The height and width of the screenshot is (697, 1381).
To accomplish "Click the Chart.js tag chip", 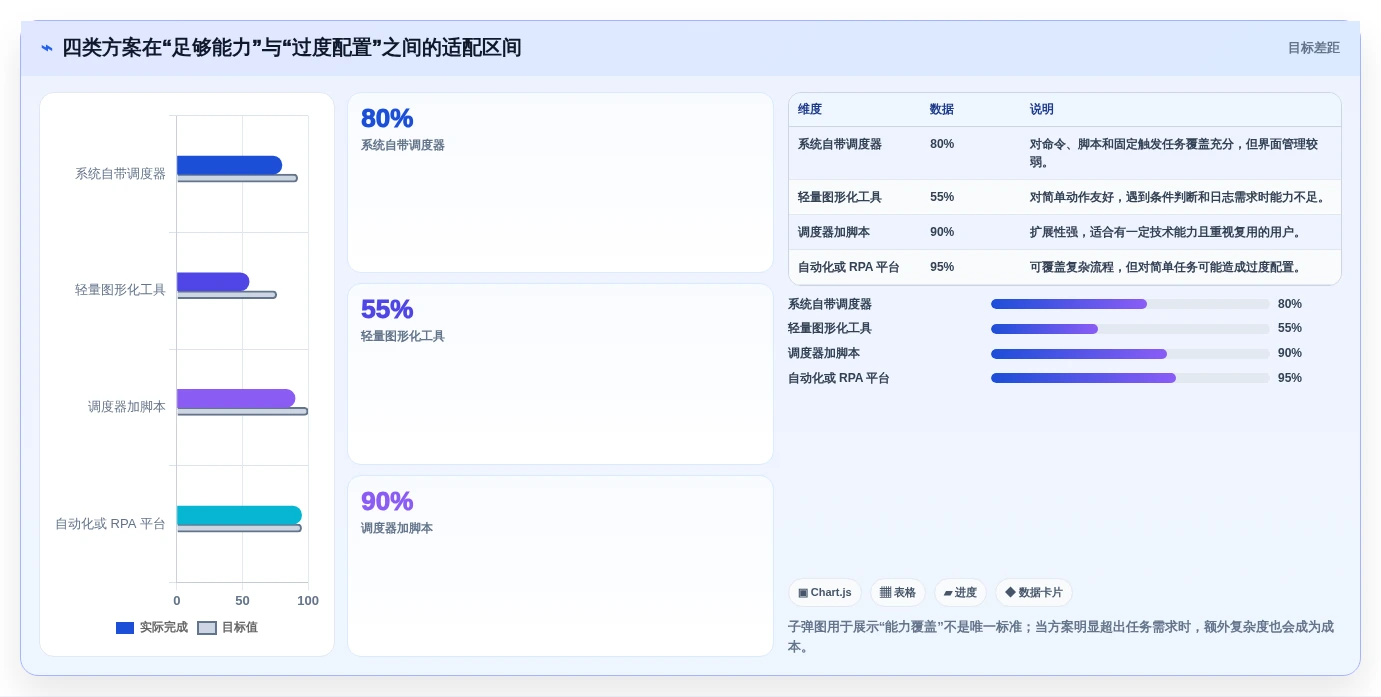I will pos(825,593).
